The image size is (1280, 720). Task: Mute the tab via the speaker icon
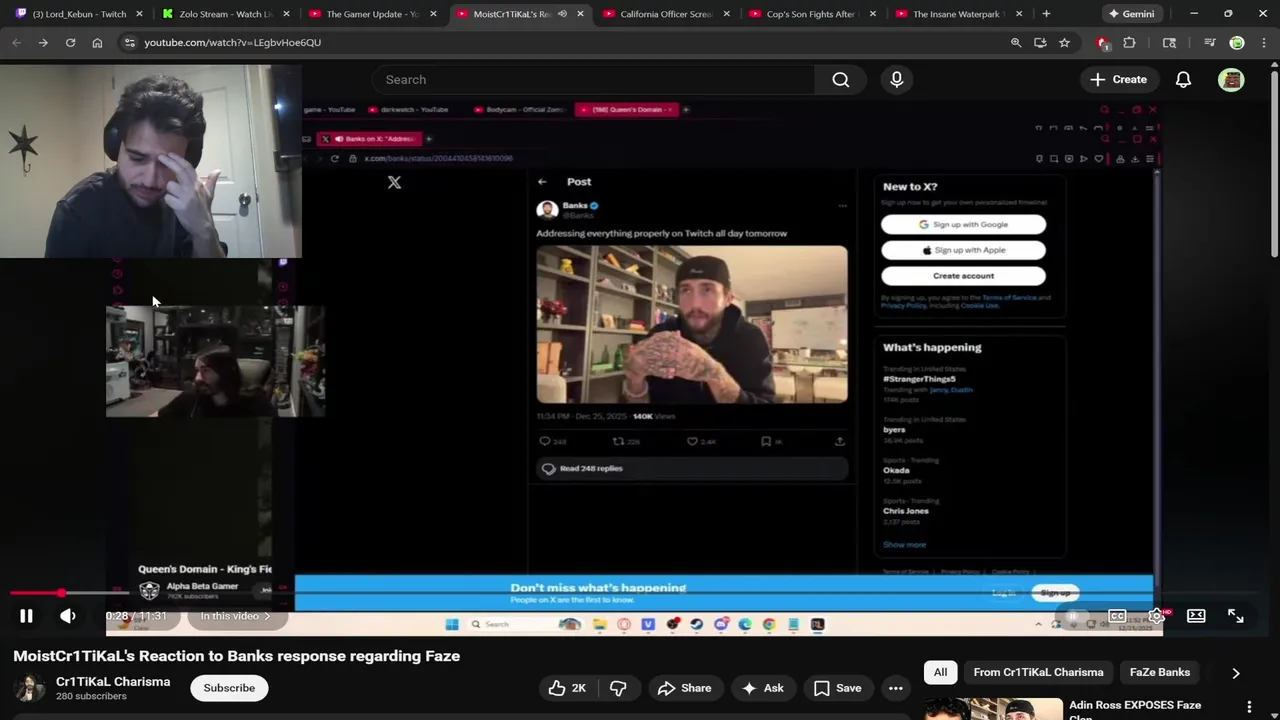point(562,14)
